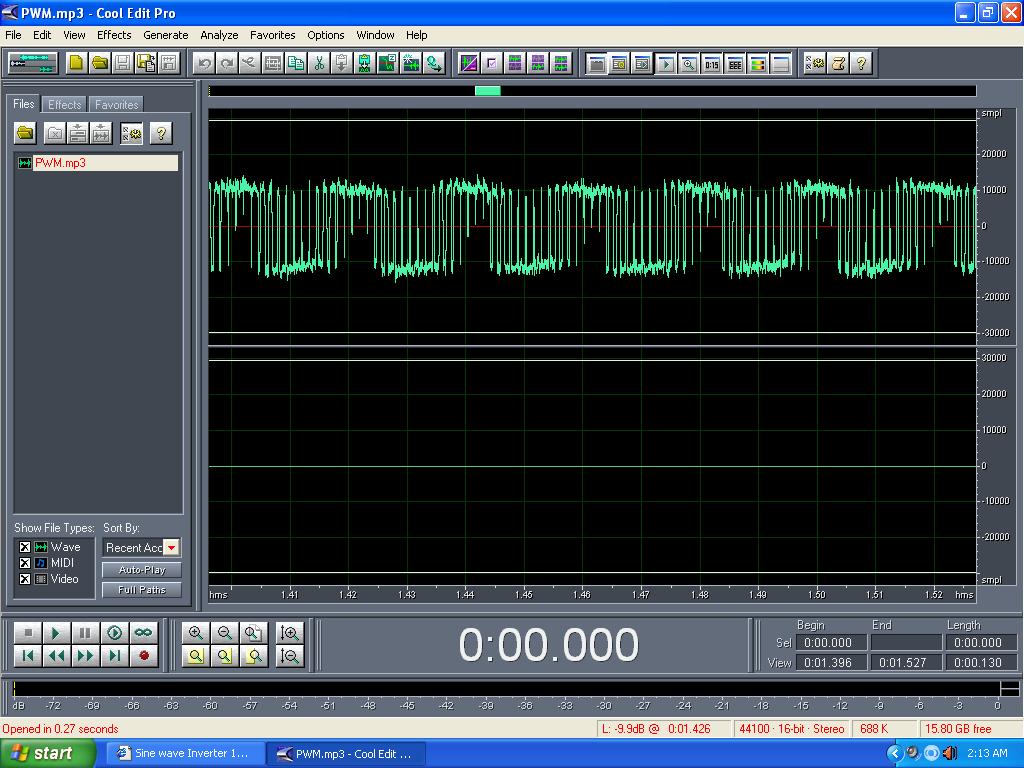
Task: Click the View Length field 0:00.130
Action: 980,662
